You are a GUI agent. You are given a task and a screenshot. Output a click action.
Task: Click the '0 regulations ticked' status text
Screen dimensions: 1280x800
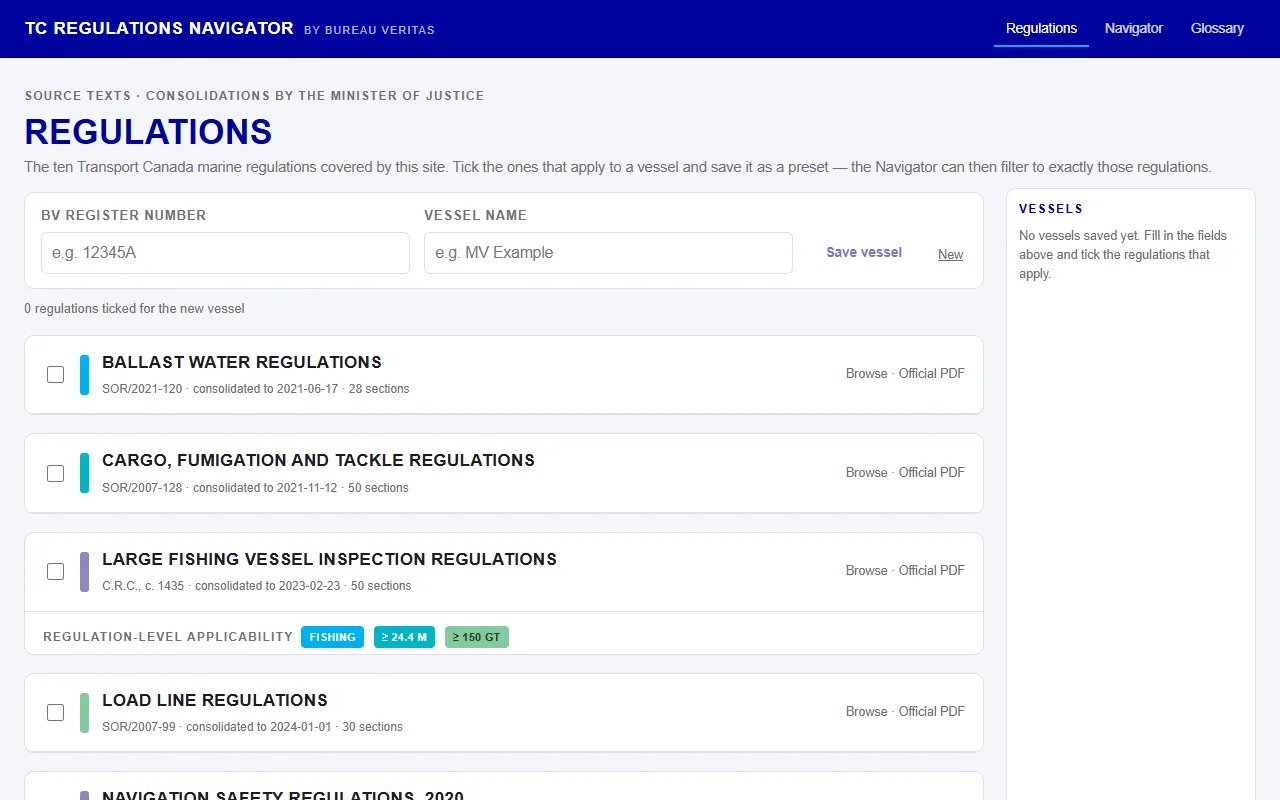(x=135, y=309)
